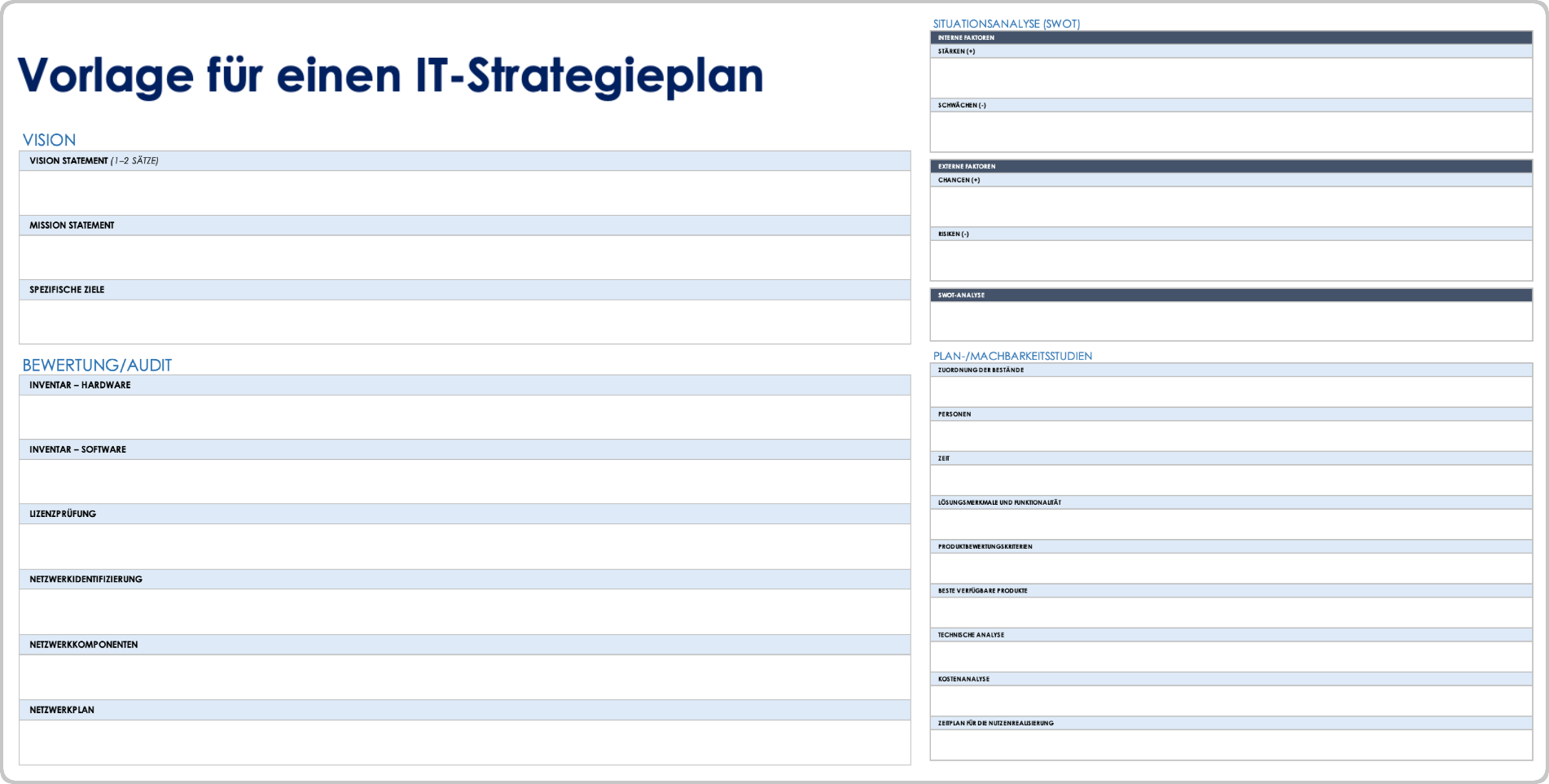1549x784 pixels.
Task: Select the LIZENZPRÜFUNG label
Action: [x=63, y=514]
